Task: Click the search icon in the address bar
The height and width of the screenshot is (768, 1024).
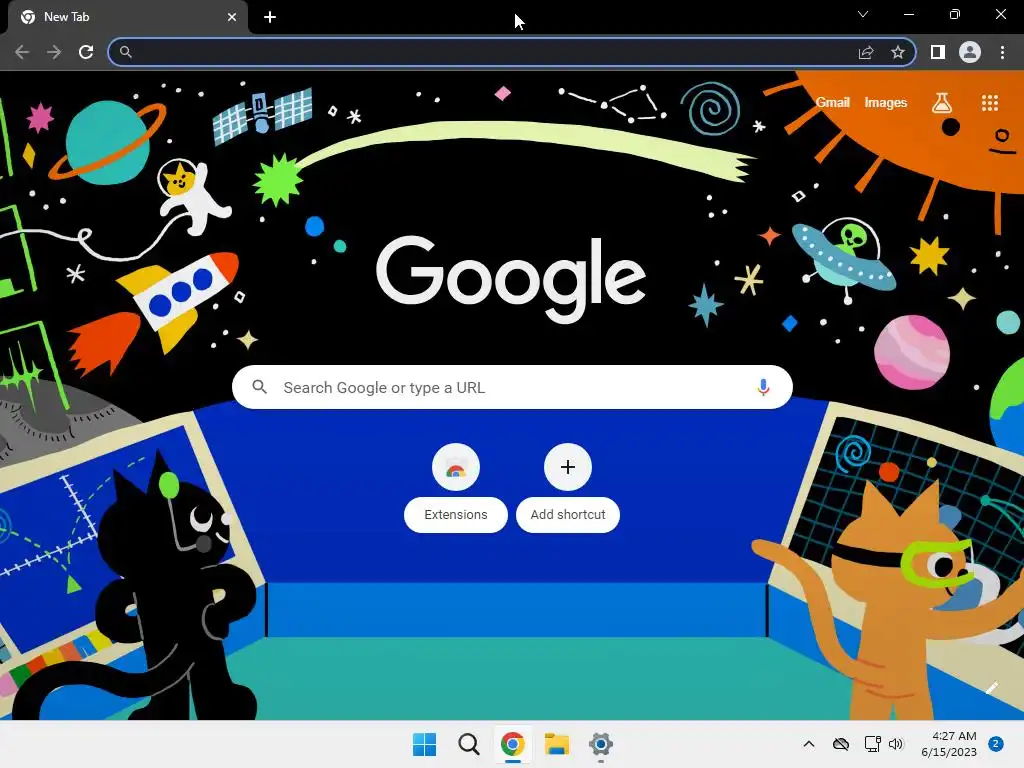Action: 125,52
